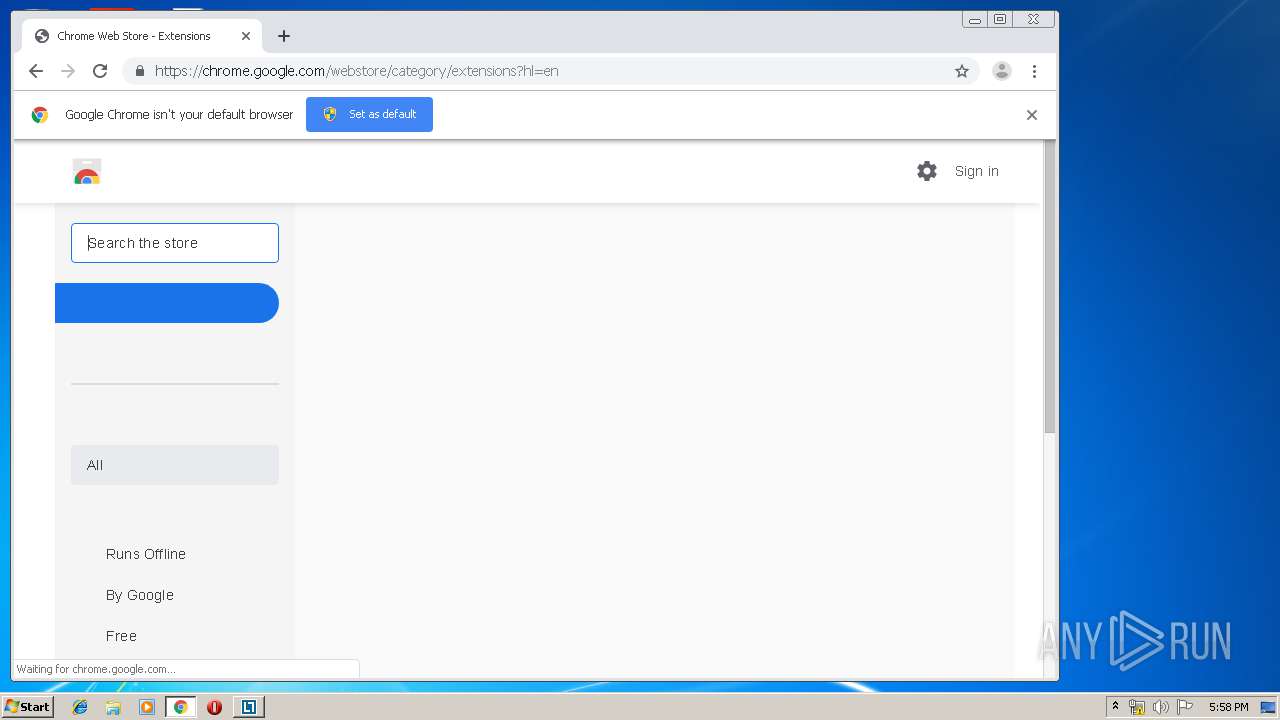Click the volume speaker tray icon

1160,707
